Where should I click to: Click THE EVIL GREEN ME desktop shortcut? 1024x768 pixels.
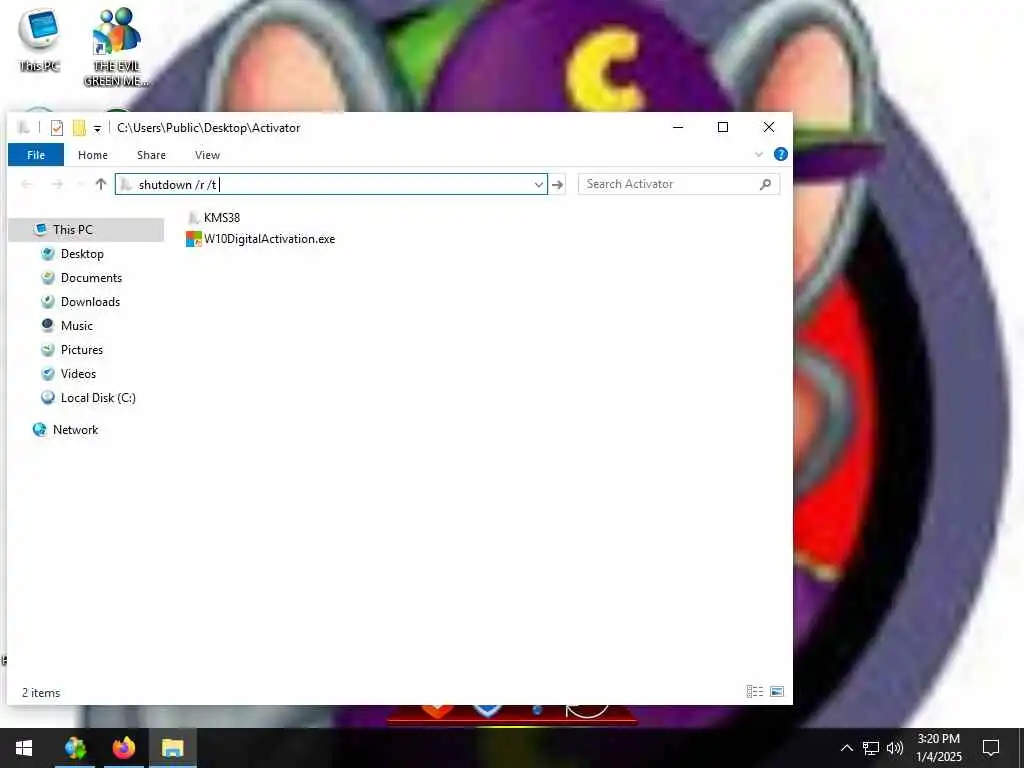(116, 47)
